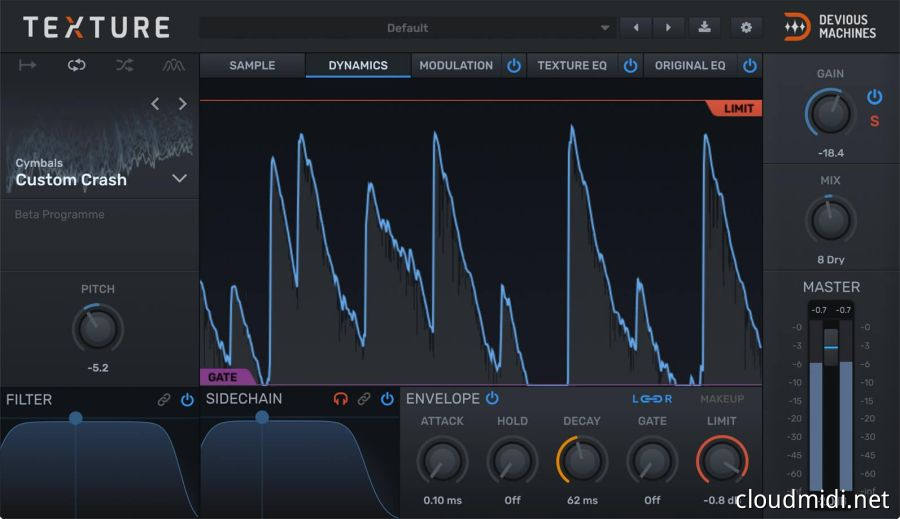Viewport: 900px width, 519px height.
Task: Switch to the Dynamics tab
Action: pyautogui.click(x=358, y=65)
